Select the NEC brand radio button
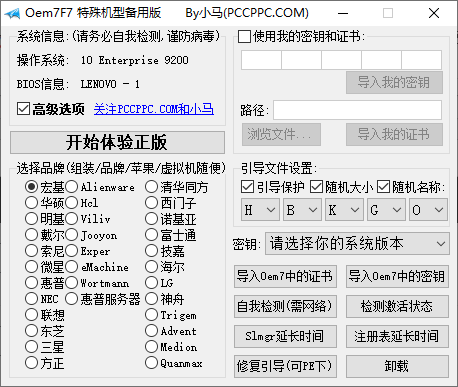Viewport: 458px width, 387px height. tap(31, 299)
